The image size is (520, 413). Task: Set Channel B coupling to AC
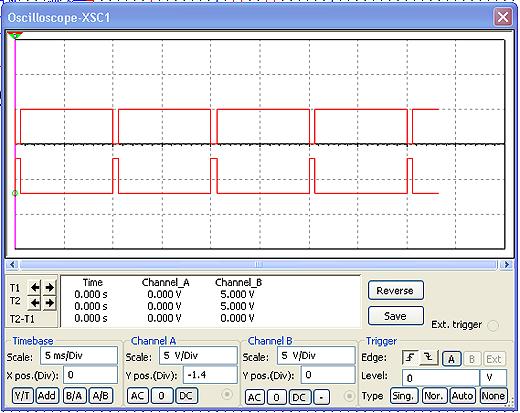click(255, 397)
